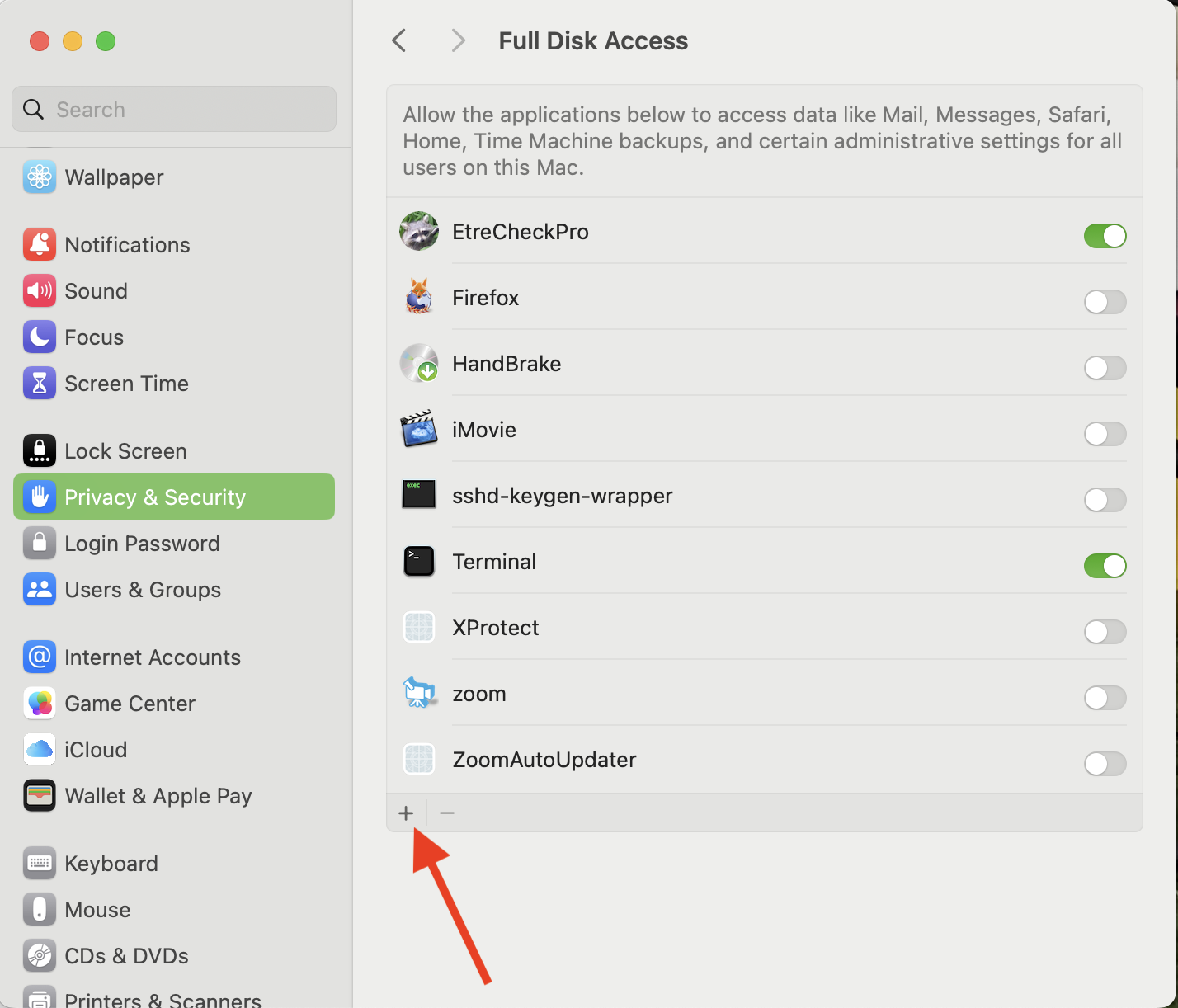The image size is (1178, 1008).
Task: Click the Privacy & Security hand icon
Action: click(40, 497)
